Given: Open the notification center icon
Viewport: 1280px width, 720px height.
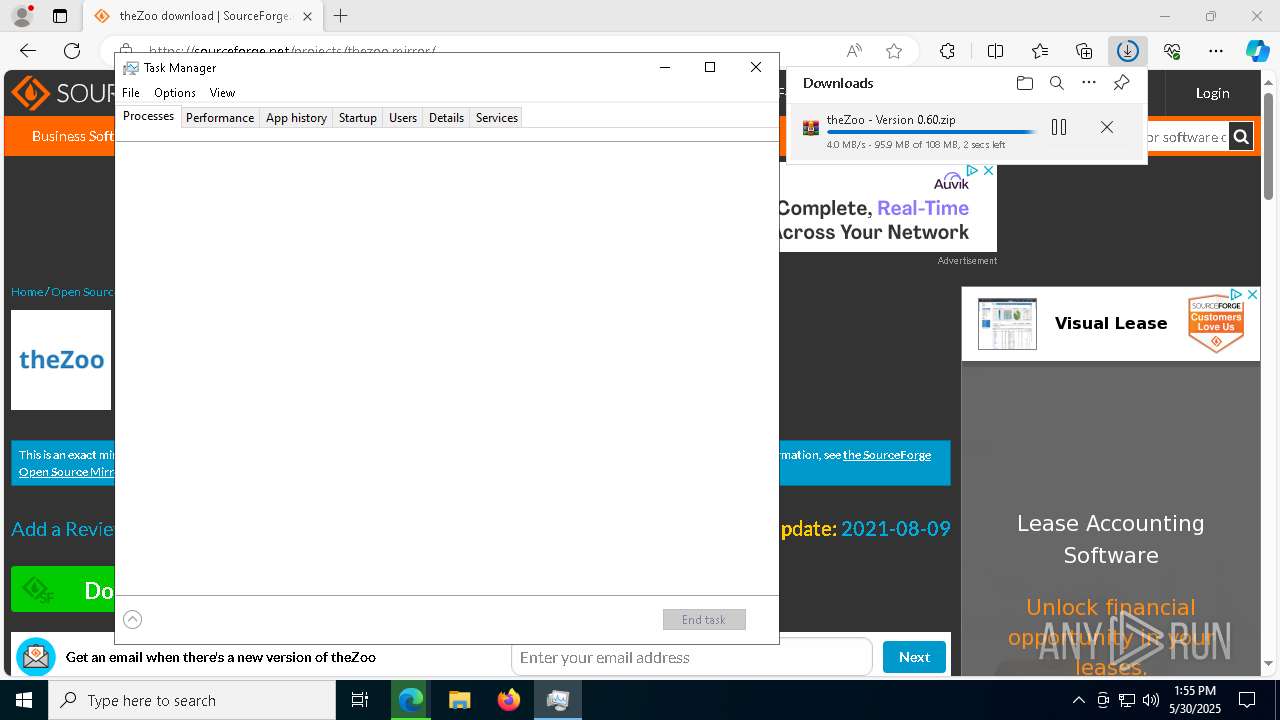Looking at the screenshot, I should 1247,700.
